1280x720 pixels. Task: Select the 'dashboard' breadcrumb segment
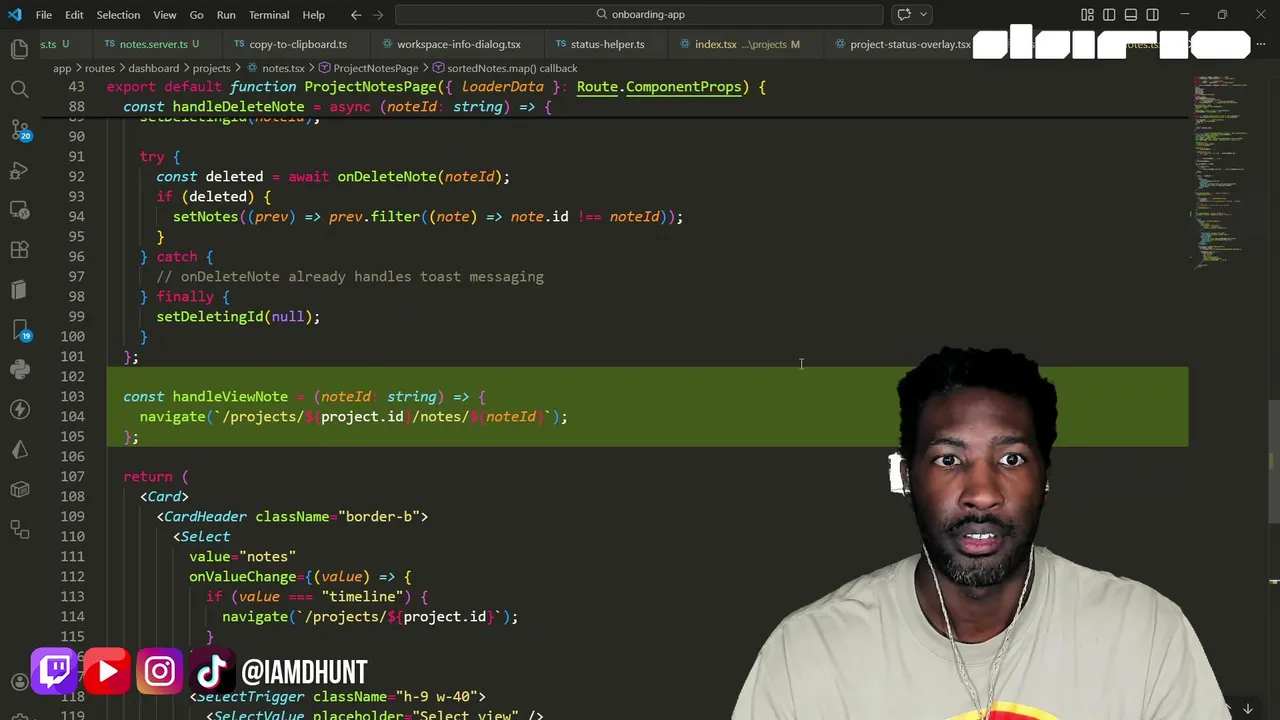(x=153, y=68)
